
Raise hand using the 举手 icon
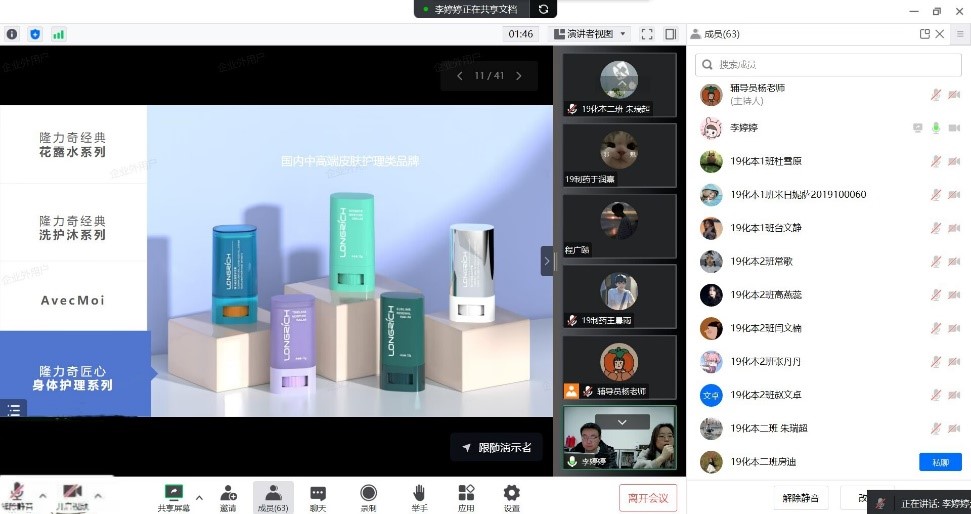pyautogui.click(x=419, y=495)
